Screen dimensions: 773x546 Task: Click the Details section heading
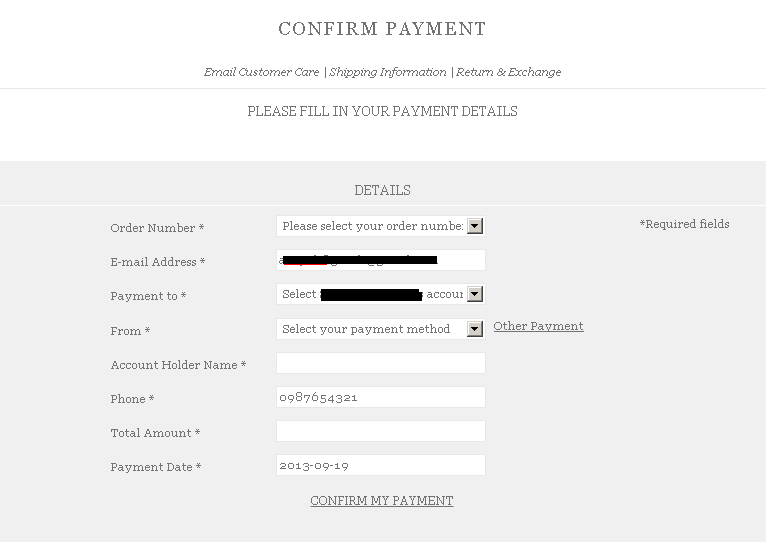[382, 190]
